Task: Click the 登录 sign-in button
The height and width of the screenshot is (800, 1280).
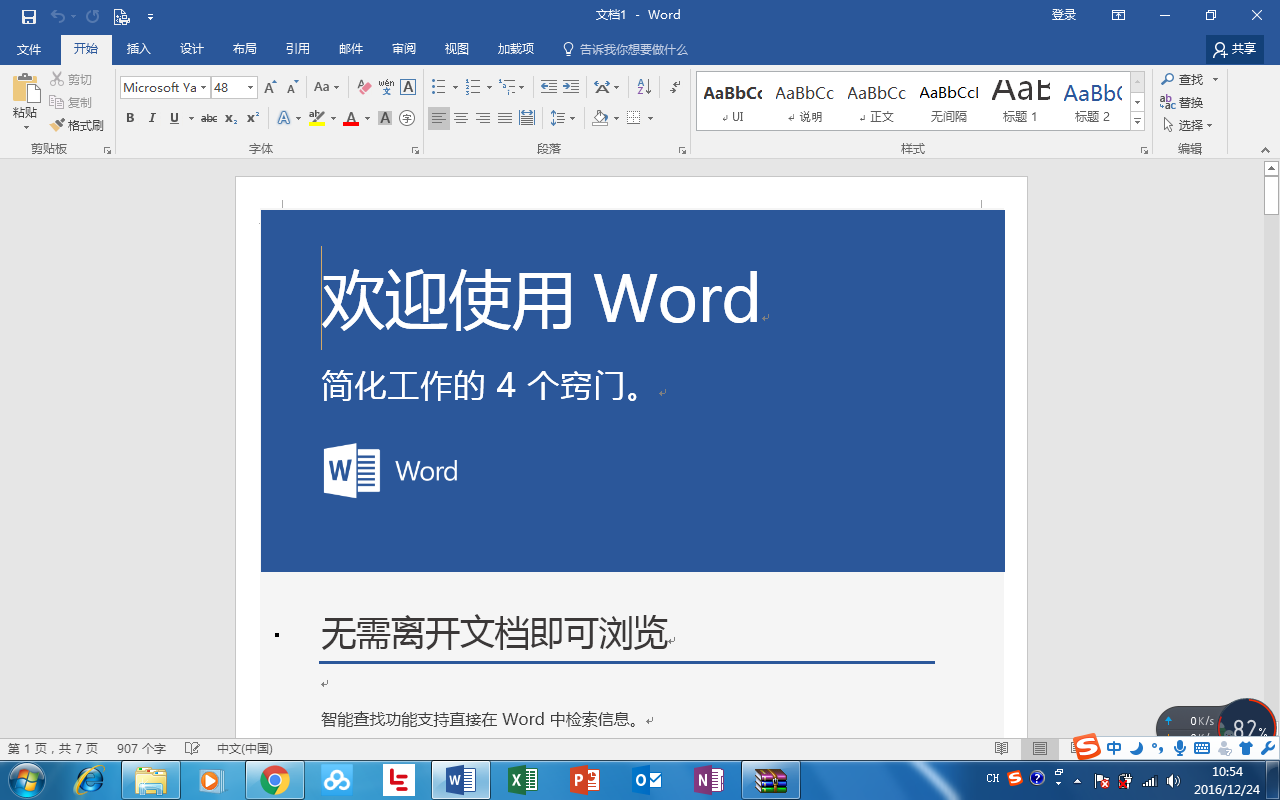Action: (1064, 14)
